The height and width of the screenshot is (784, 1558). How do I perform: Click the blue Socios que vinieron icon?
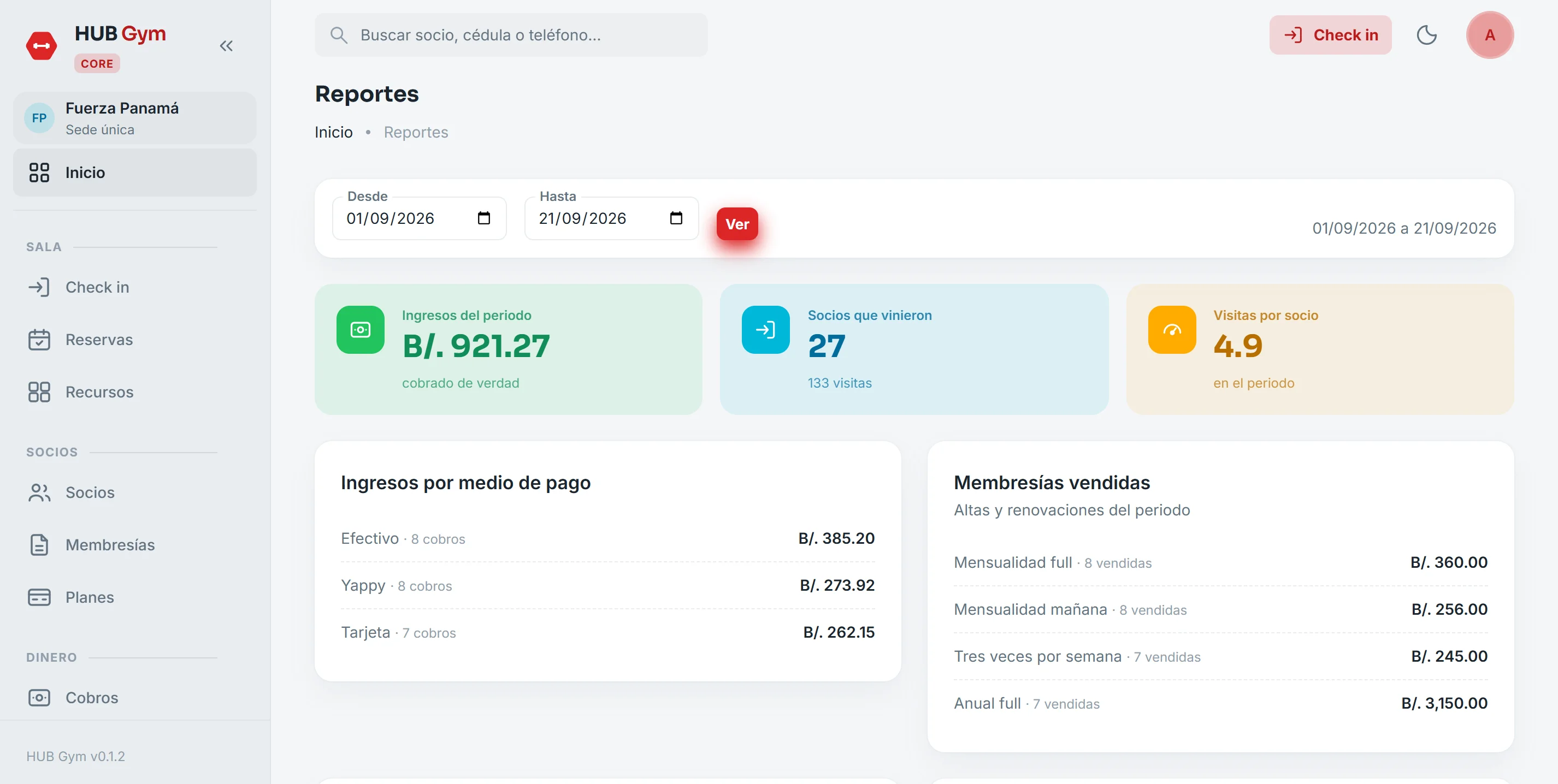pos(766,330)
